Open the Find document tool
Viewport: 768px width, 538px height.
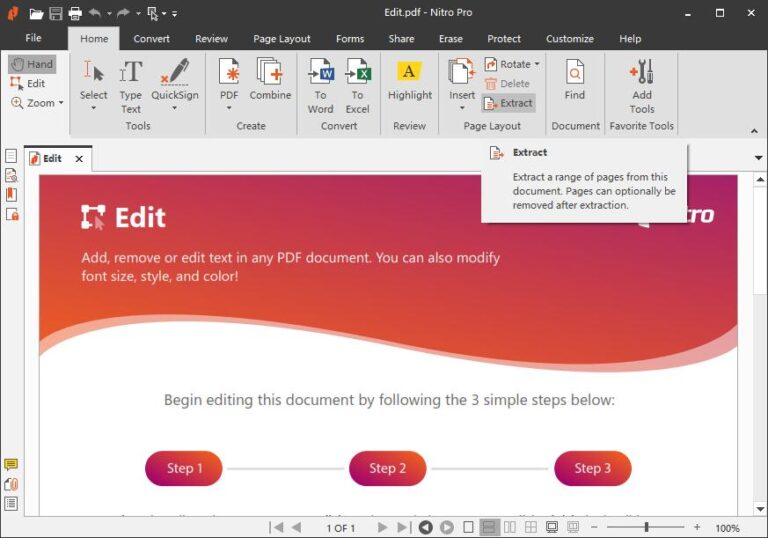[x=575, y=82]
